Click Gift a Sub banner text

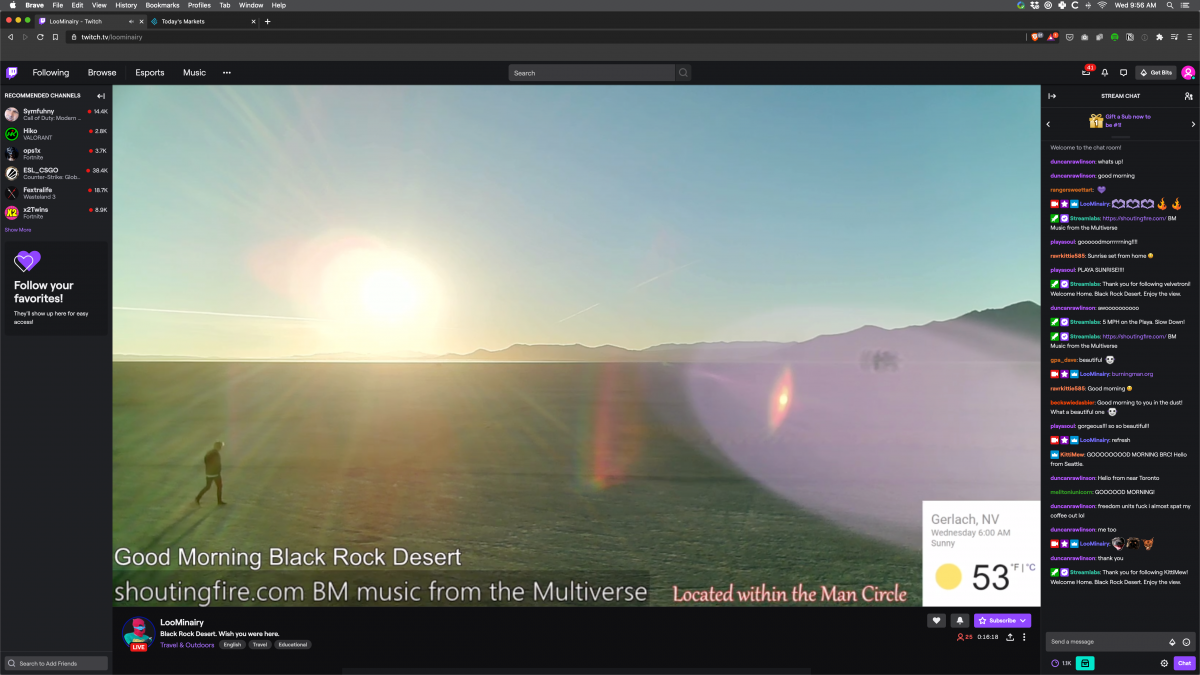tap(1128, 121)
